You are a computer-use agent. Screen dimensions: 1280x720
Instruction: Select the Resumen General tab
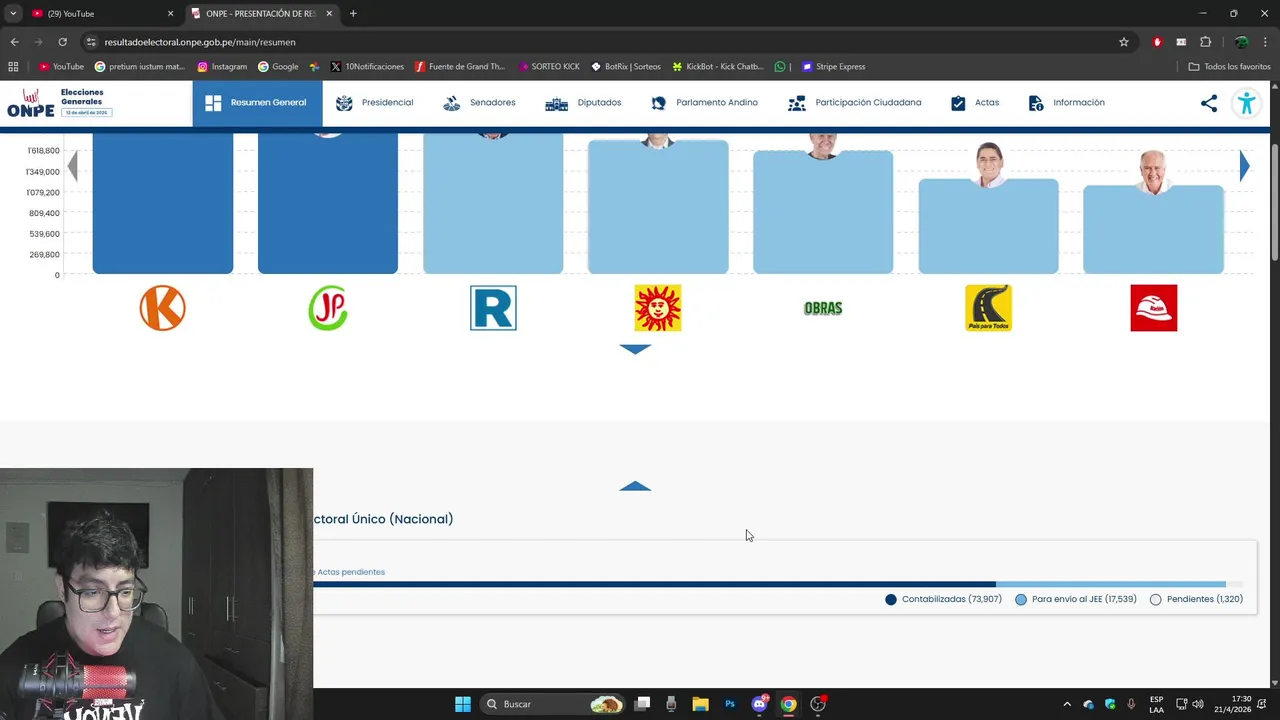257,103
